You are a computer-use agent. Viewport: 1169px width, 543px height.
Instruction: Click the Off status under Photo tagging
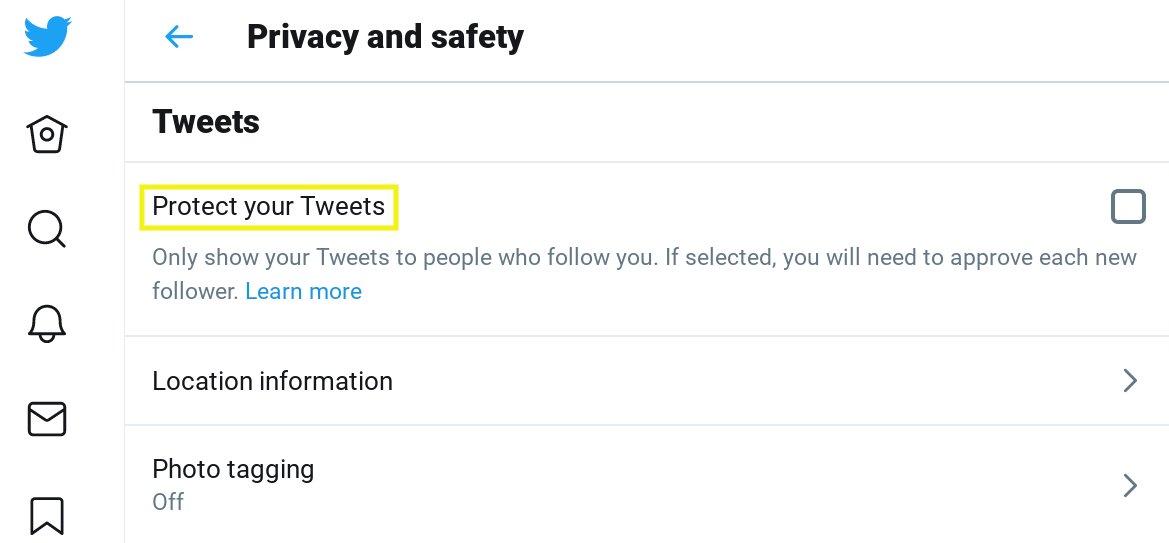[x=168, y=501]
